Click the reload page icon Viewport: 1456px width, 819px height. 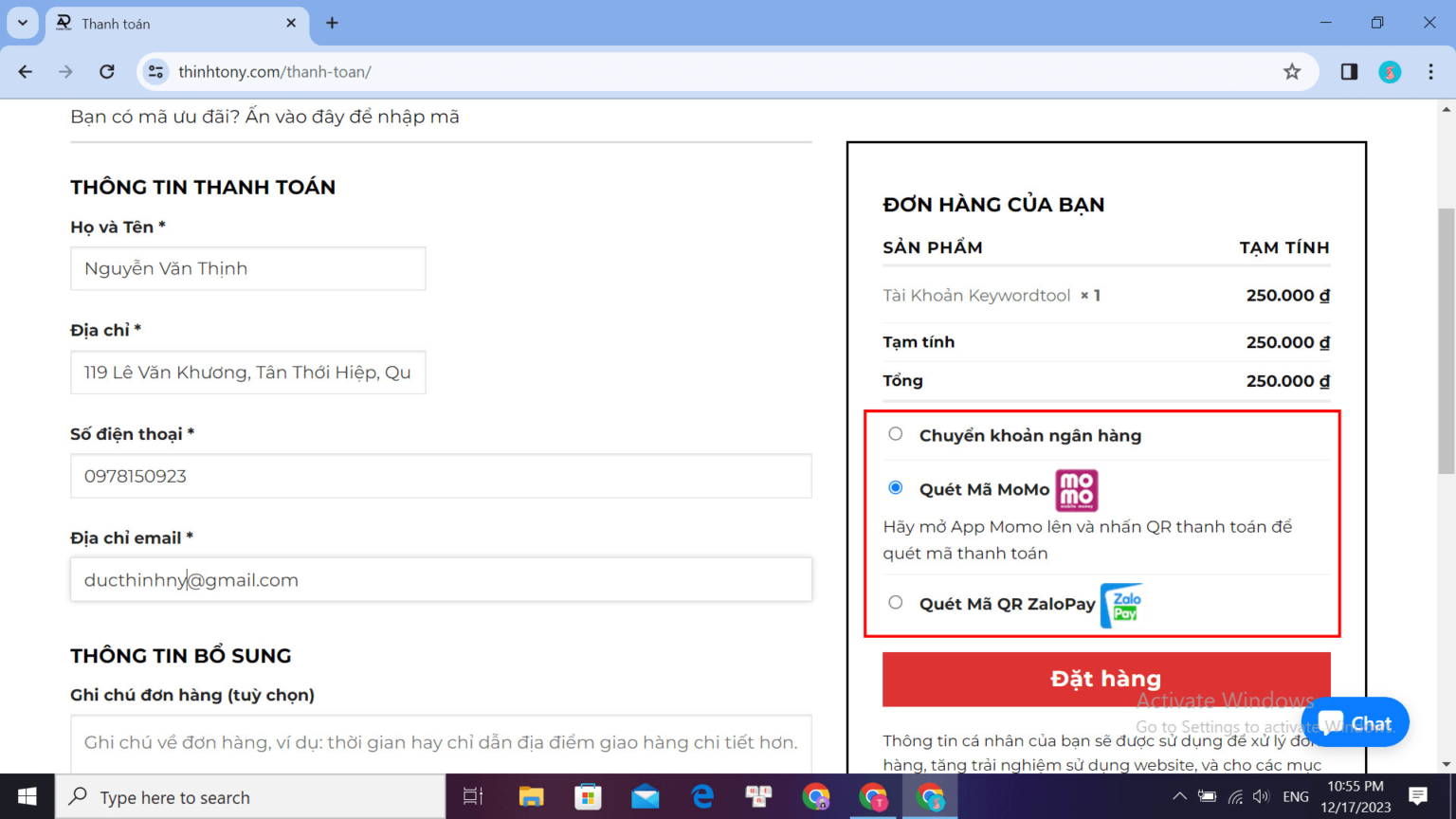pyautogui.click(x=107, y=71)
